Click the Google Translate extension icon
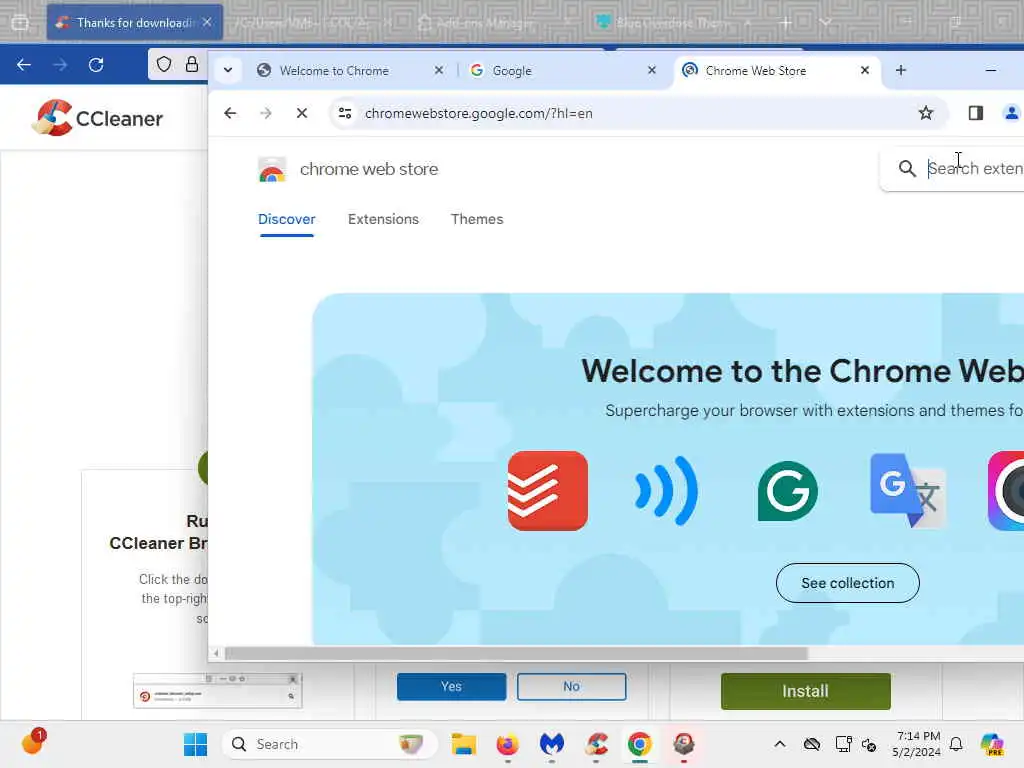1024x768 pixels. coord(908,490)
